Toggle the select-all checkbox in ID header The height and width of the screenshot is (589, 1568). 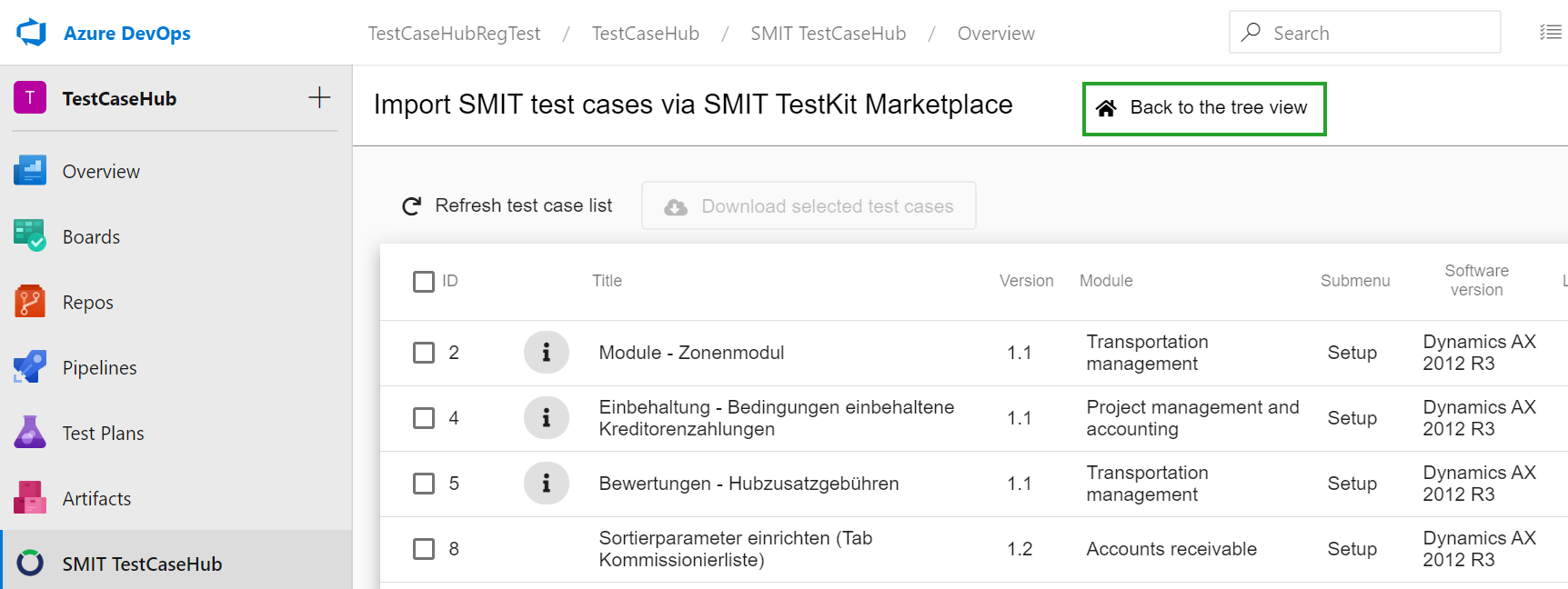(424, 281)
